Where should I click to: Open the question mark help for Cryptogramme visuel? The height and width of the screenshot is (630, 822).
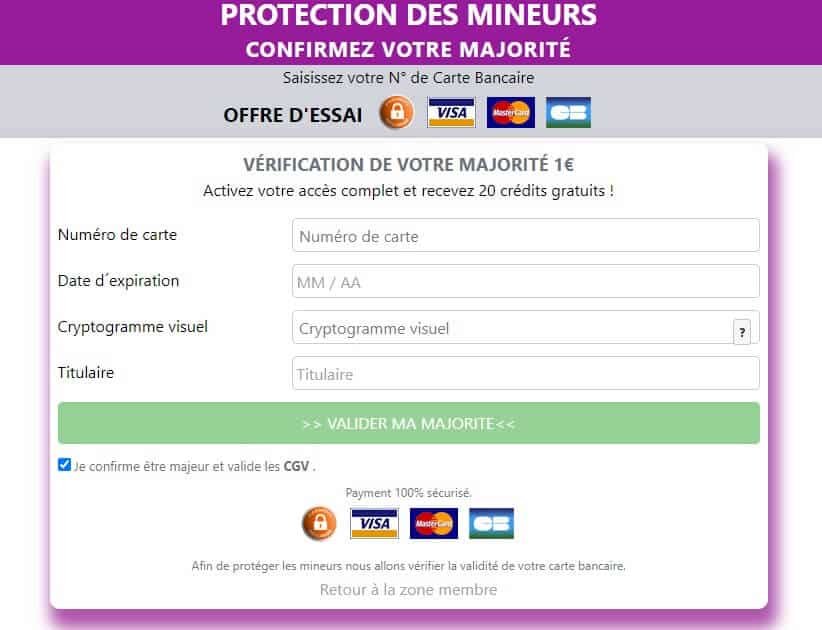click(742, 332)
